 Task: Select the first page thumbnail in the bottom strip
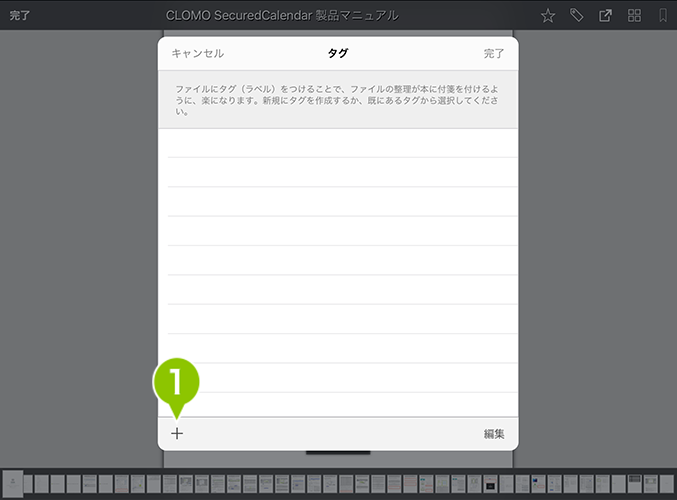click(x=13, y=483)
